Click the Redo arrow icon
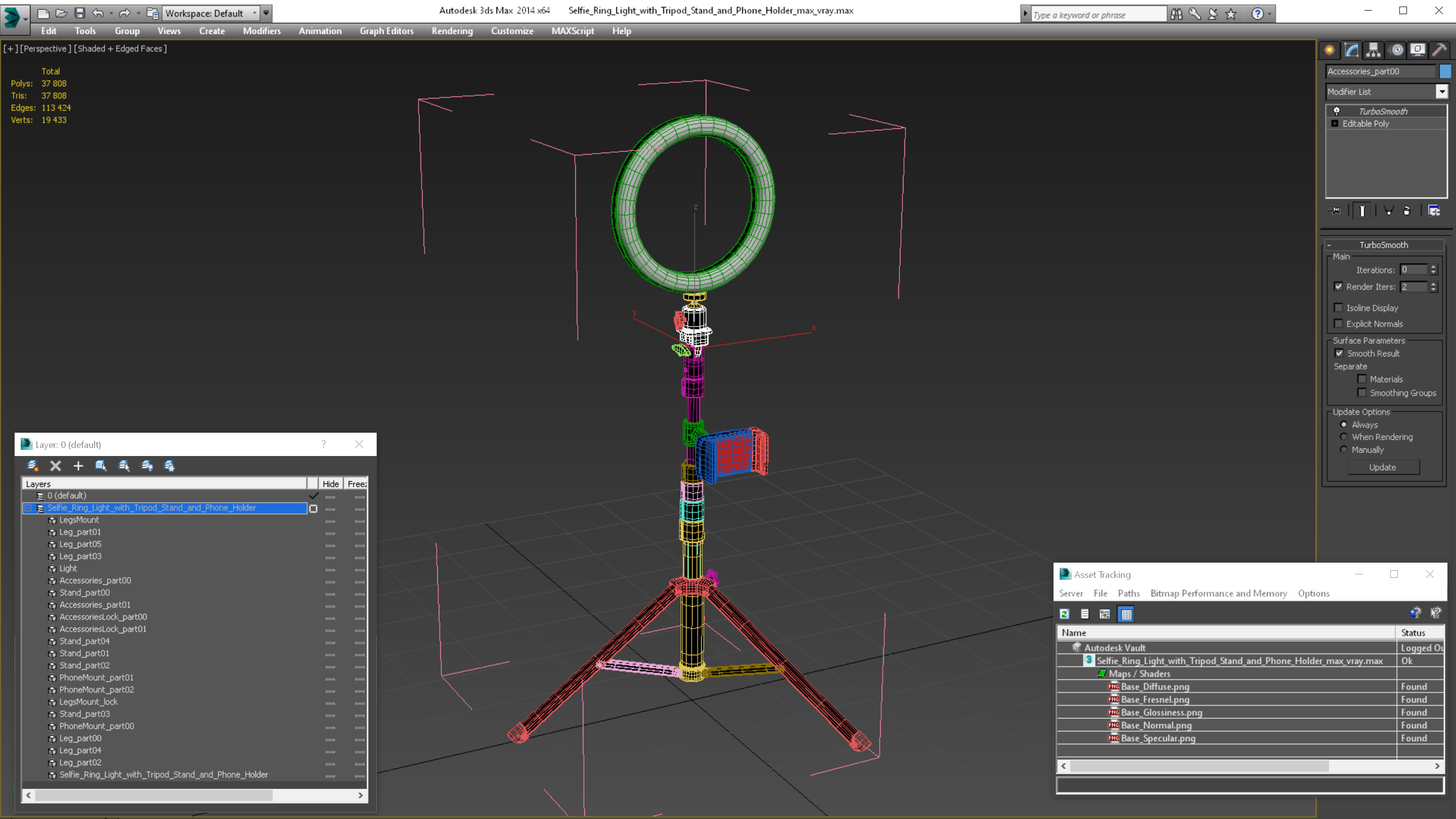The image size is (1456, 819). (125, 13)
